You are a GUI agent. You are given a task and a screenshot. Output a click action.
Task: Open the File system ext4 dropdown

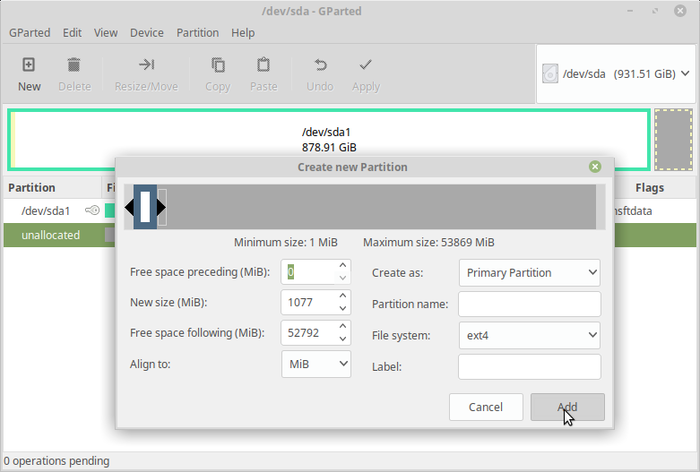529,335
